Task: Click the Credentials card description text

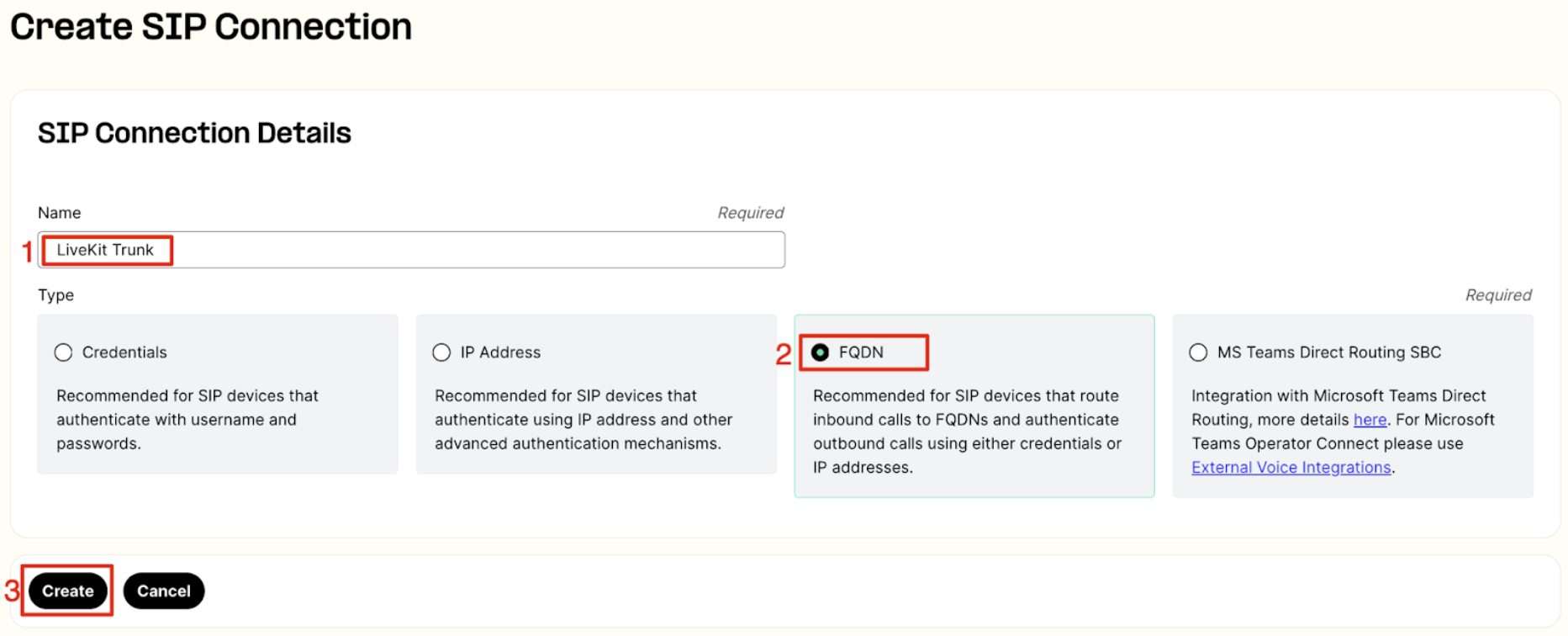Action: [187, 420]
